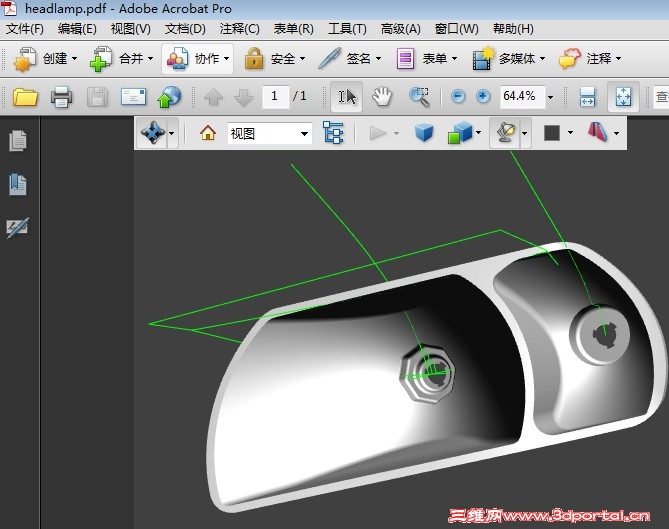Viewport: 669px width, 529px height.
Task: Click the 3D play animation button
Action: point(378,133)
